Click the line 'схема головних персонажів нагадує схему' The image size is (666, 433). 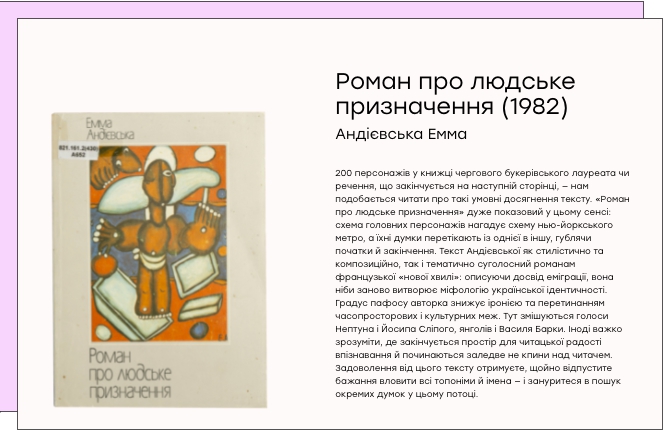[x=474, y=225]
